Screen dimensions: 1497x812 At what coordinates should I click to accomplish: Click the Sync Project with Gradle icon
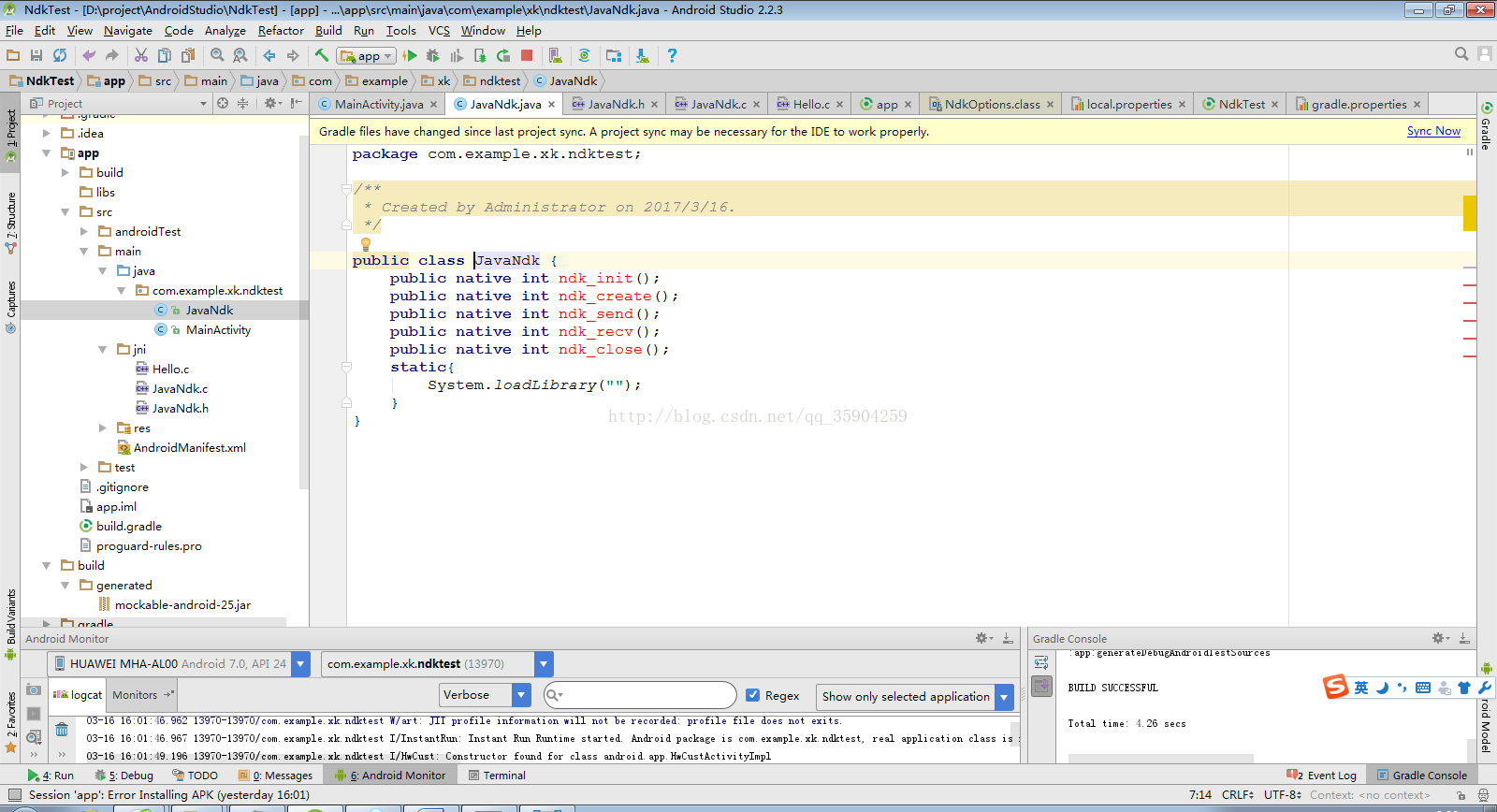click(585, 56)
